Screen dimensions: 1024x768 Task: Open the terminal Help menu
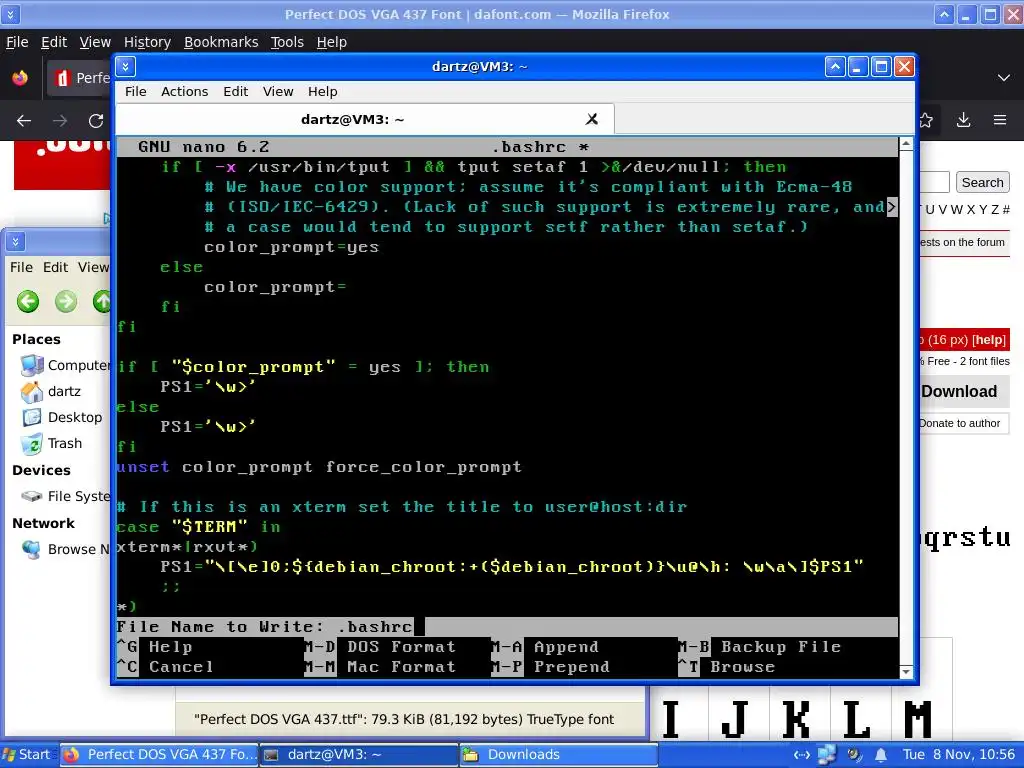[x=323, y=91]
